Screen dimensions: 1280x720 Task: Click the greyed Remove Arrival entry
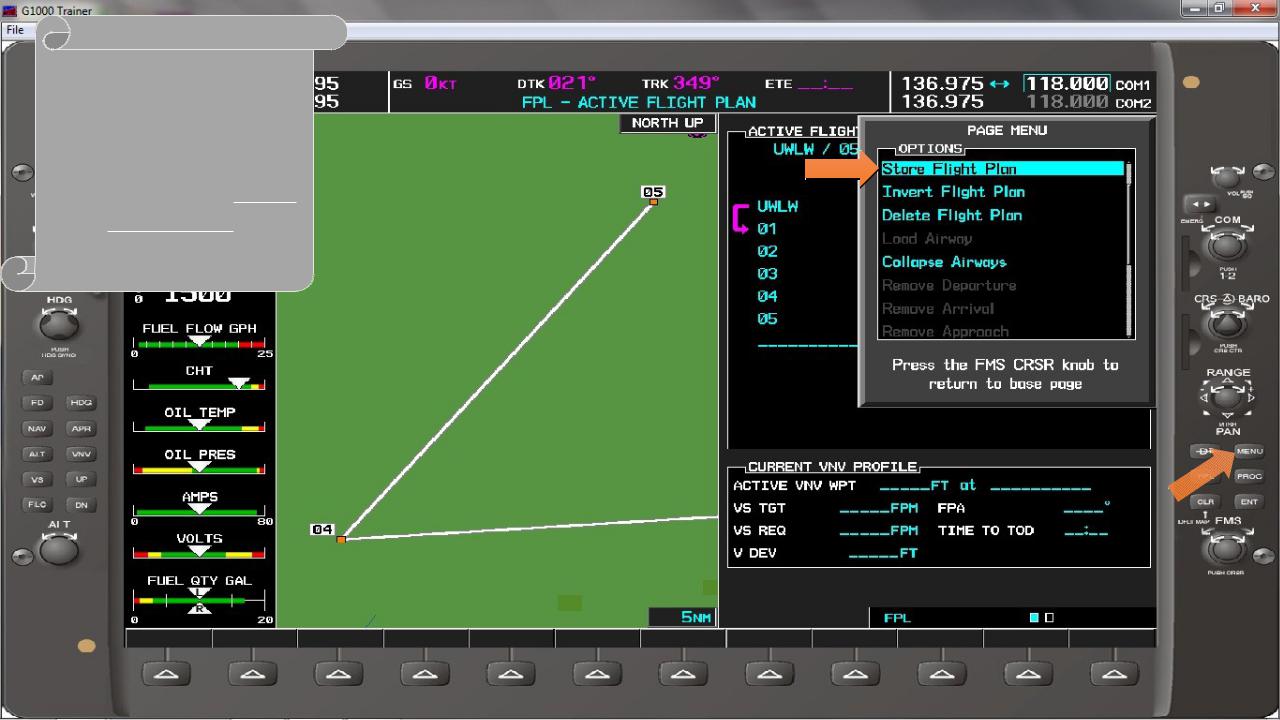coord(938,308)
